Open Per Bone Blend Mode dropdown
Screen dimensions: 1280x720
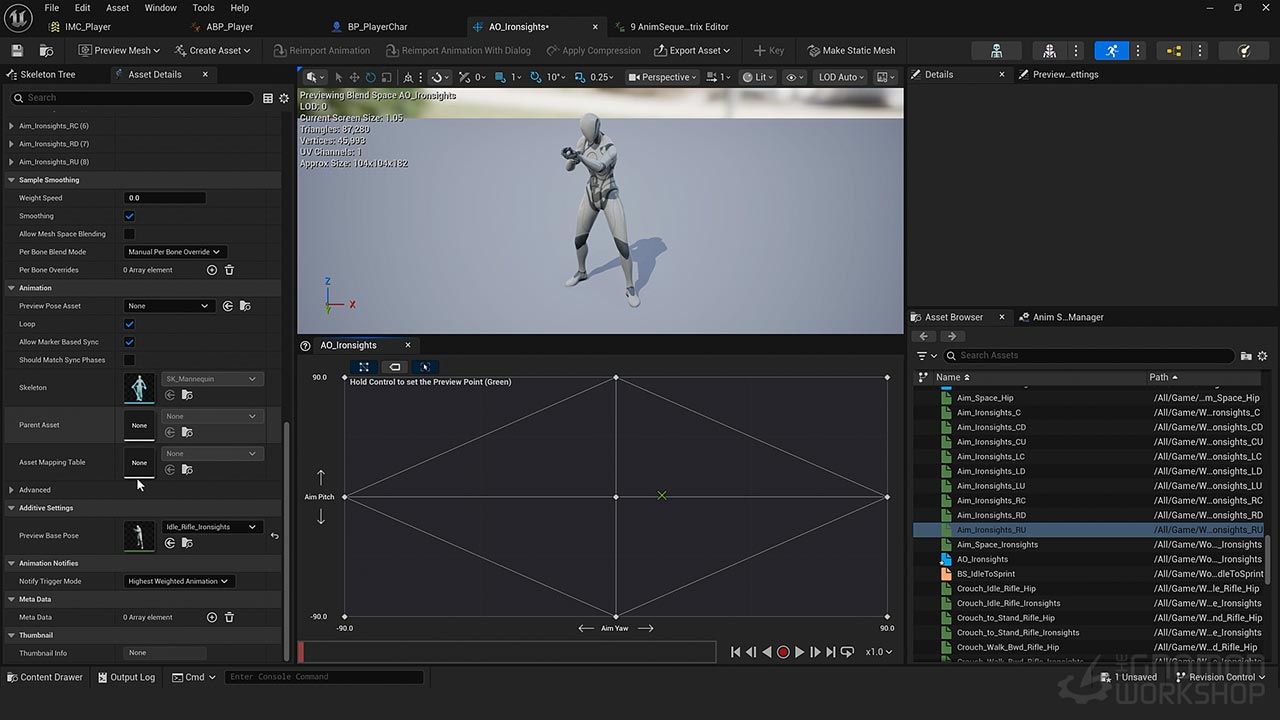pos(175,252)
